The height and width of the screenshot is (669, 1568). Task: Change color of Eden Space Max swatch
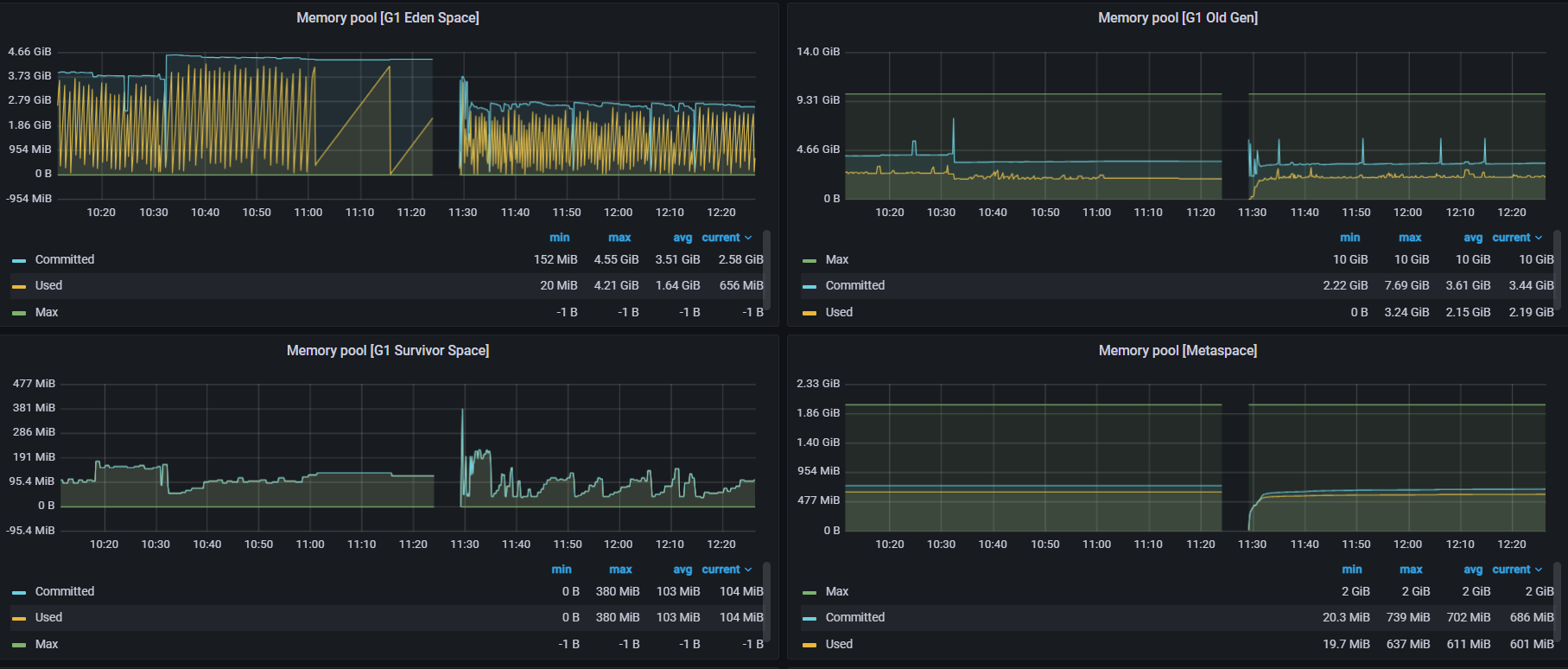pyautogui.click(x=19, y=313)
